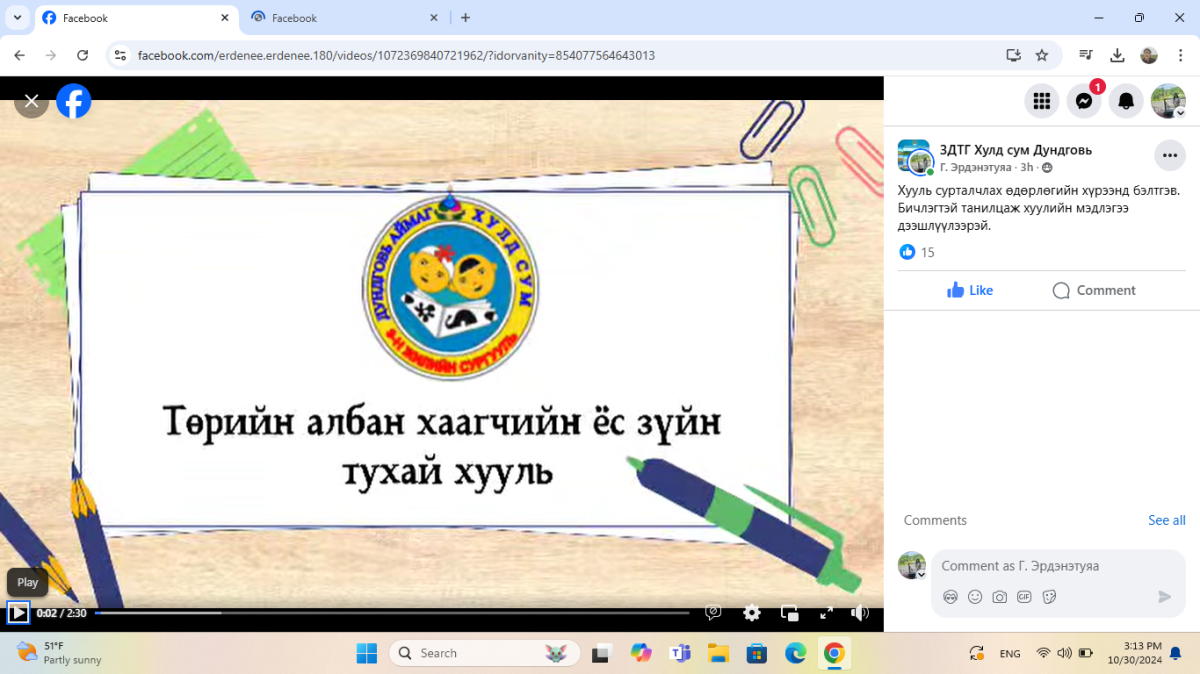The width and height of the screenshot is (1200, 674).
Task: Open the Facebook account profile menu
Action: [x=1168, y=101]
